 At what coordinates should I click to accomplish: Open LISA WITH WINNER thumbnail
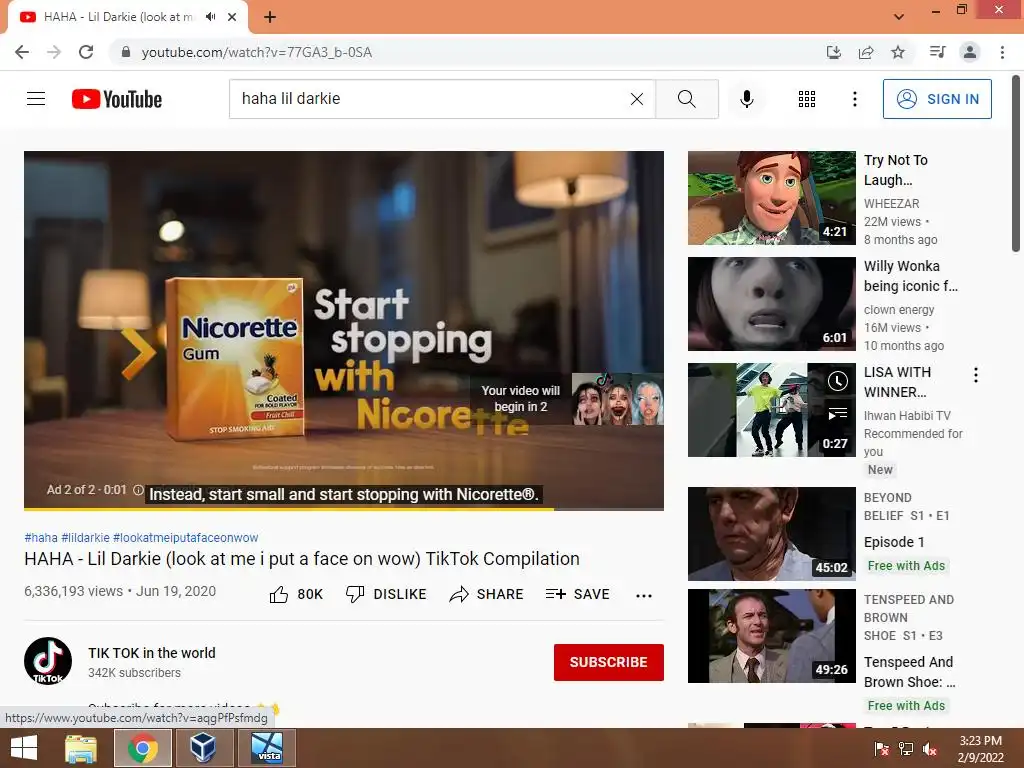pyautogui.click(x=771, y=409)
